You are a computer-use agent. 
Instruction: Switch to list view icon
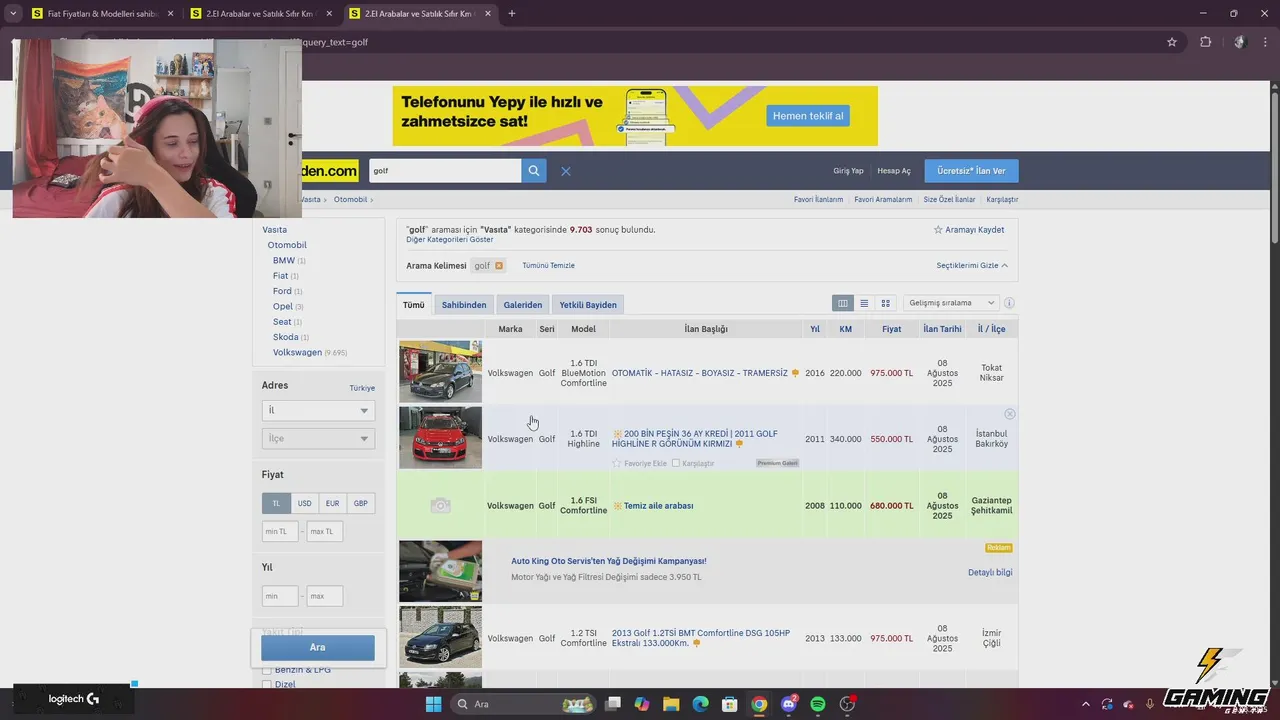pyautogui.click(x=864, y=303)
